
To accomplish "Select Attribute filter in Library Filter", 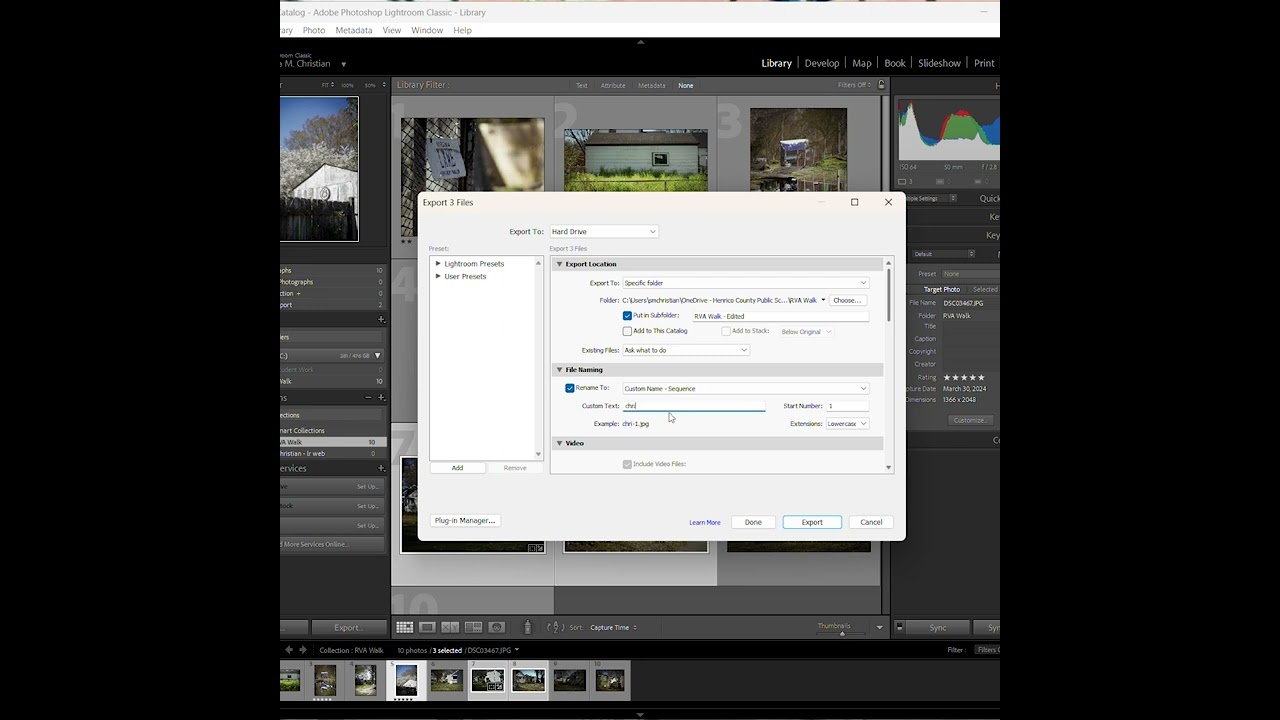I will 613,86.
